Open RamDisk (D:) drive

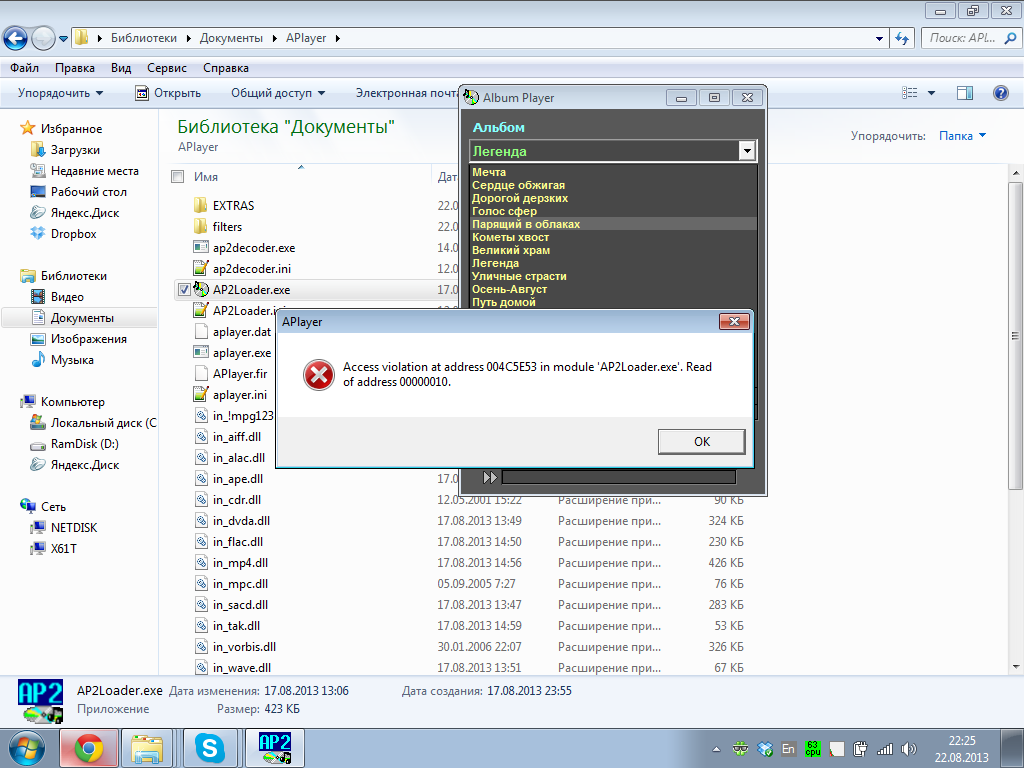coord(84,443)
